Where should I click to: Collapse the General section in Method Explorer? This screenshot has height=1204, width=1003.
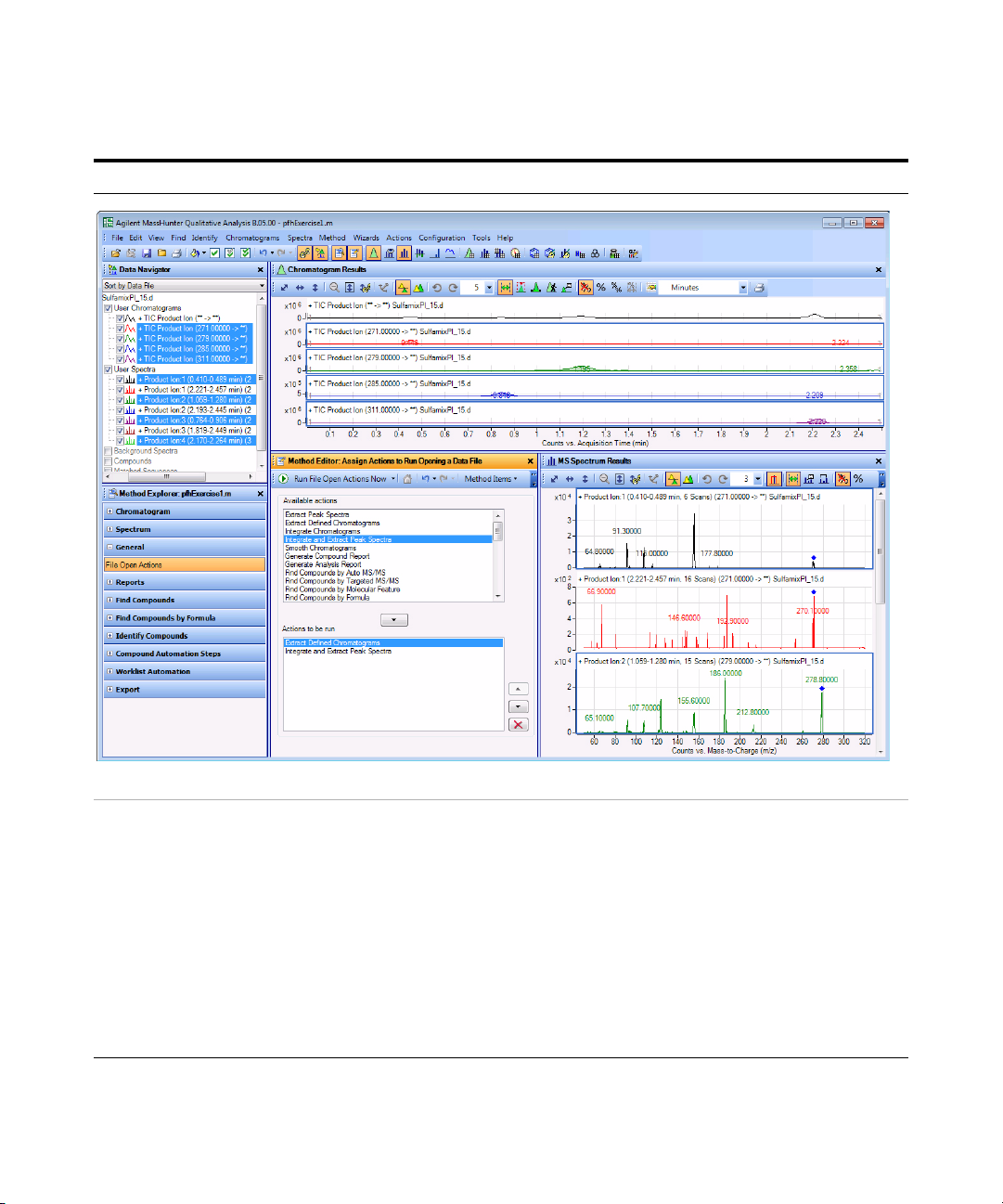click(x=109, y=547)
